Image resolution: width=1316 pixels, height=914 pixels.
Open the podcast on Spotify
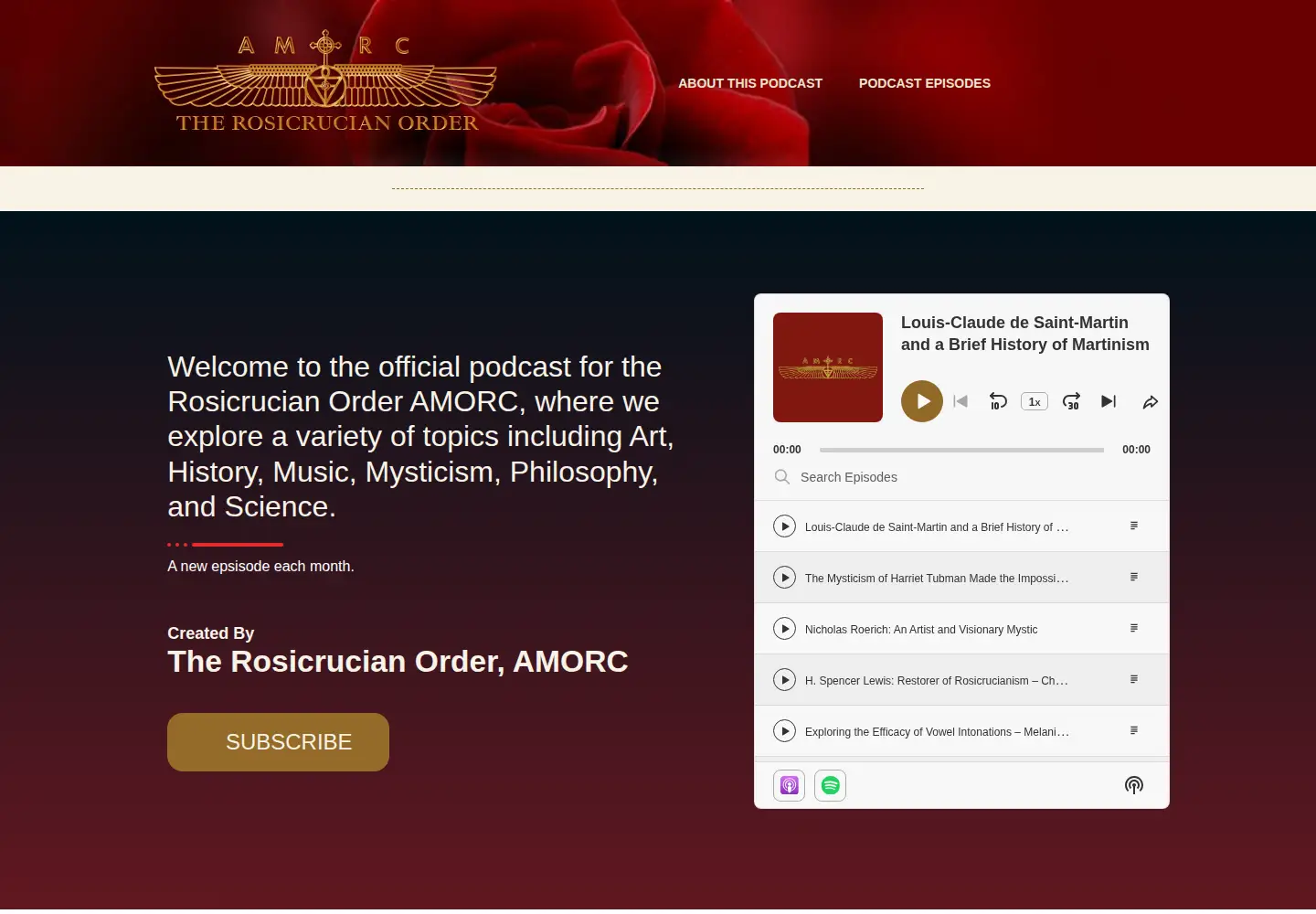click(831, 785)
